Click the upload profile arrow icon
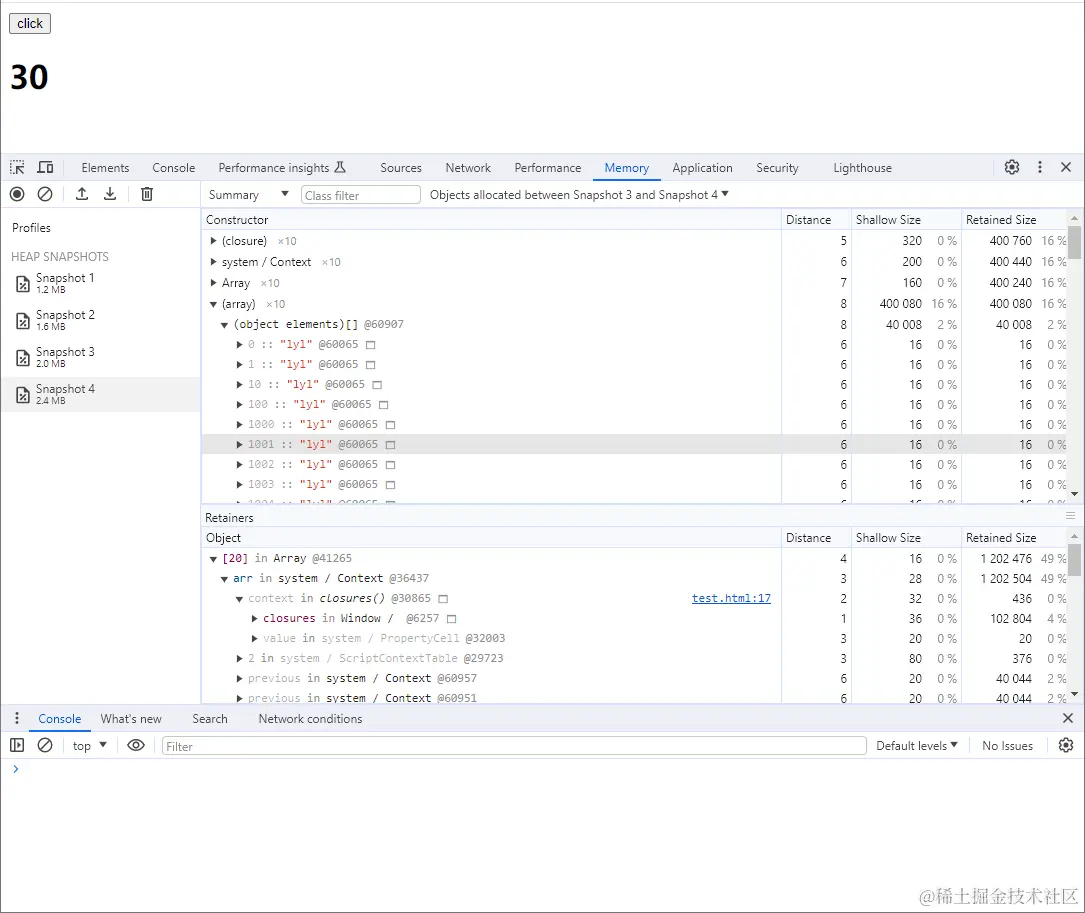Viewport: 1085px width, 913px height. pyautogui.click(x=82, y=195)
